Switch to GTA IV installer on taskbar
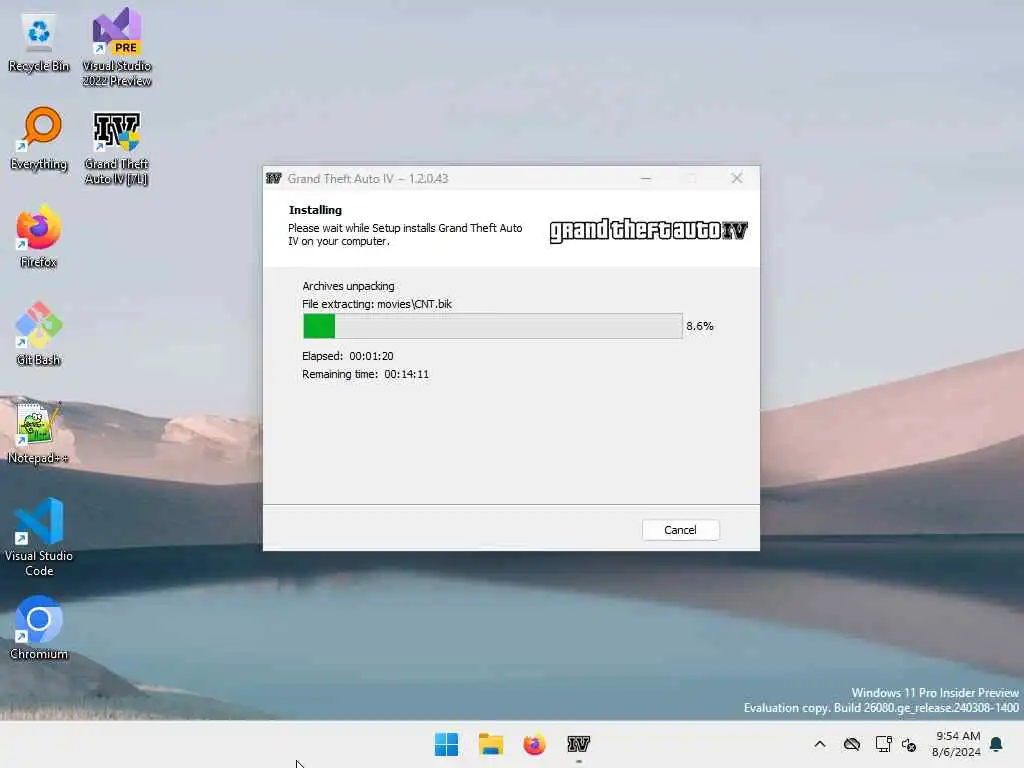This screenshot has width=1024, height=768. 579,744
